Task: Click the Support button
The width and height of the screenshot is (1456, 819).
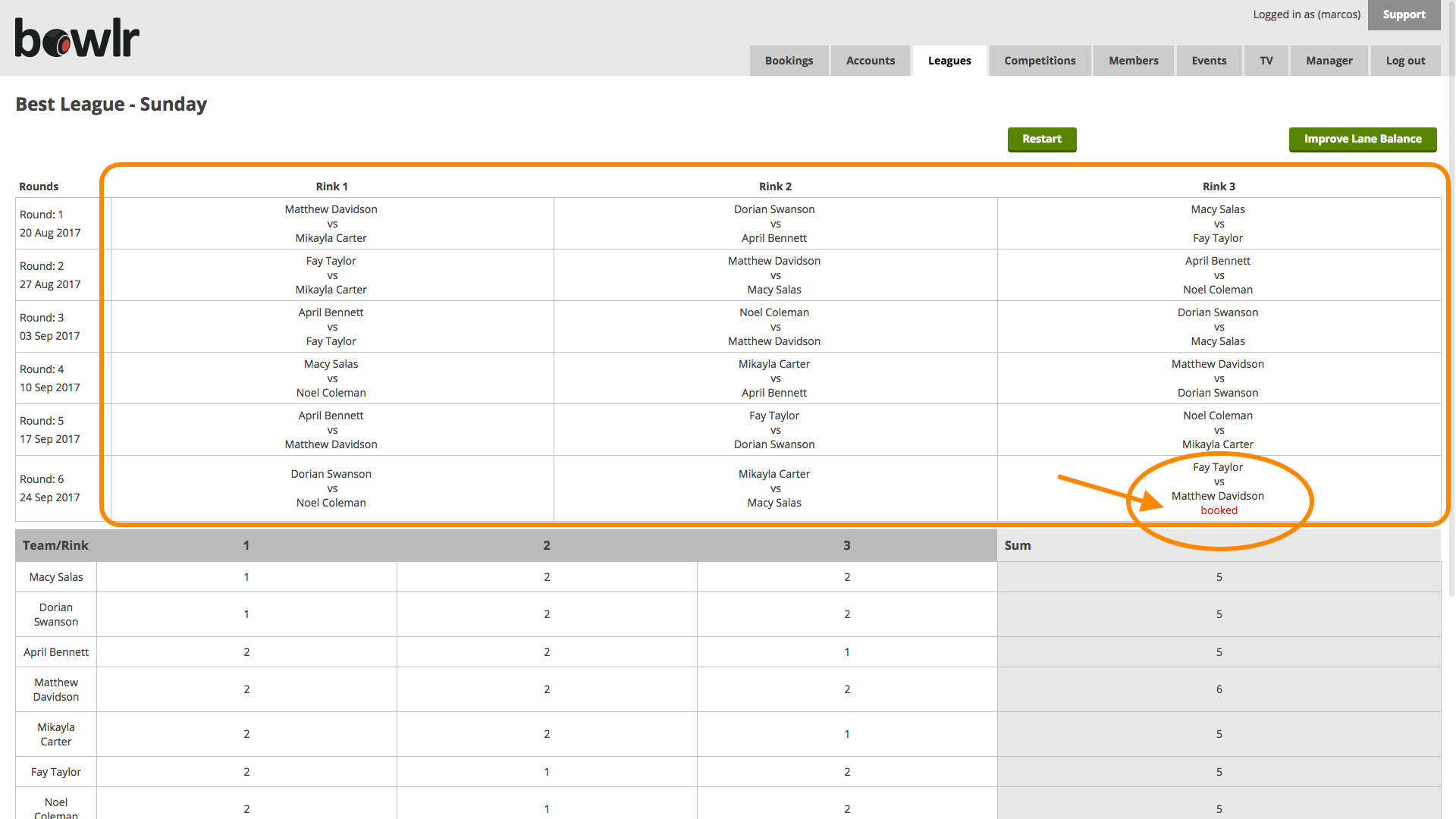Action: pos(1404,15)
